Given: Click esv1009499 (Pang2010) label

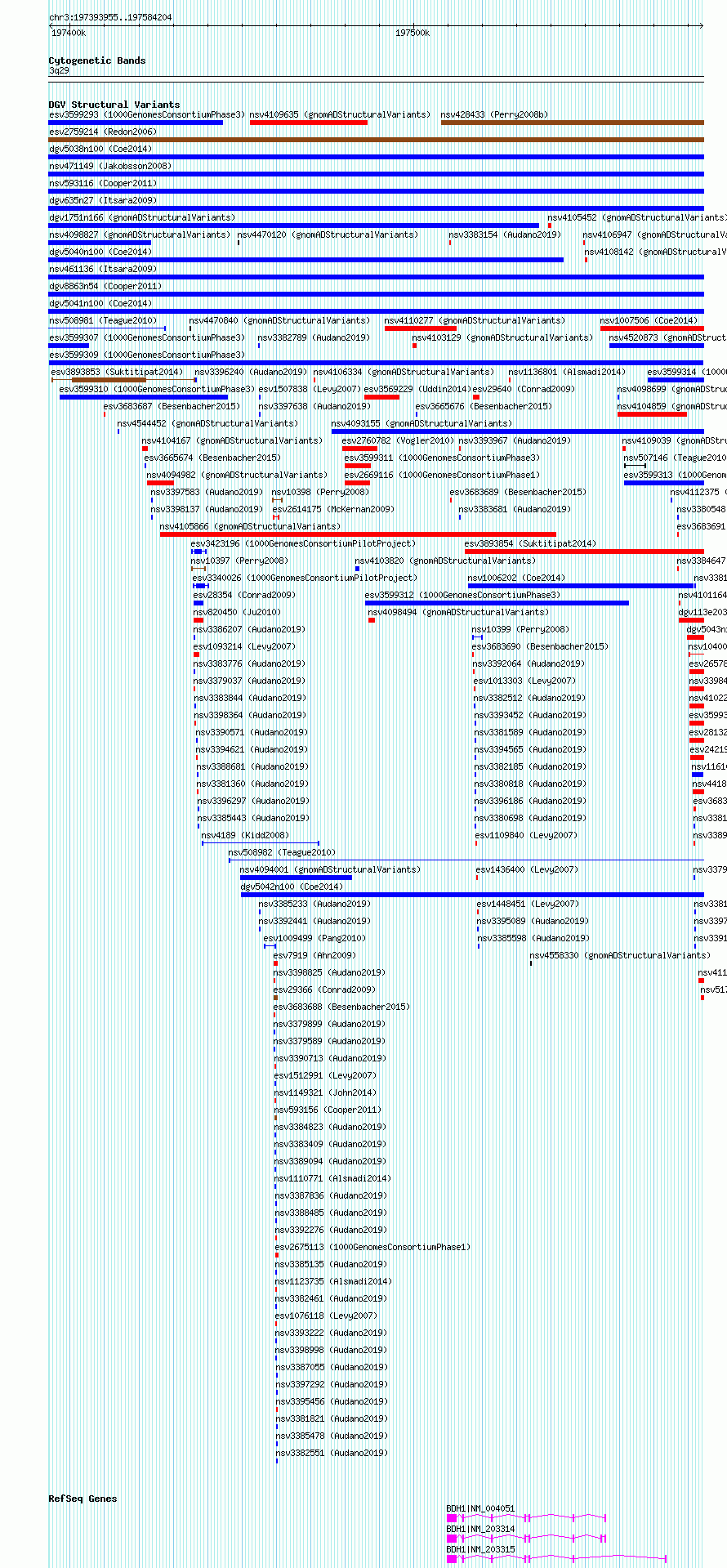Looking at the screenshot, I should click(314, 939).
